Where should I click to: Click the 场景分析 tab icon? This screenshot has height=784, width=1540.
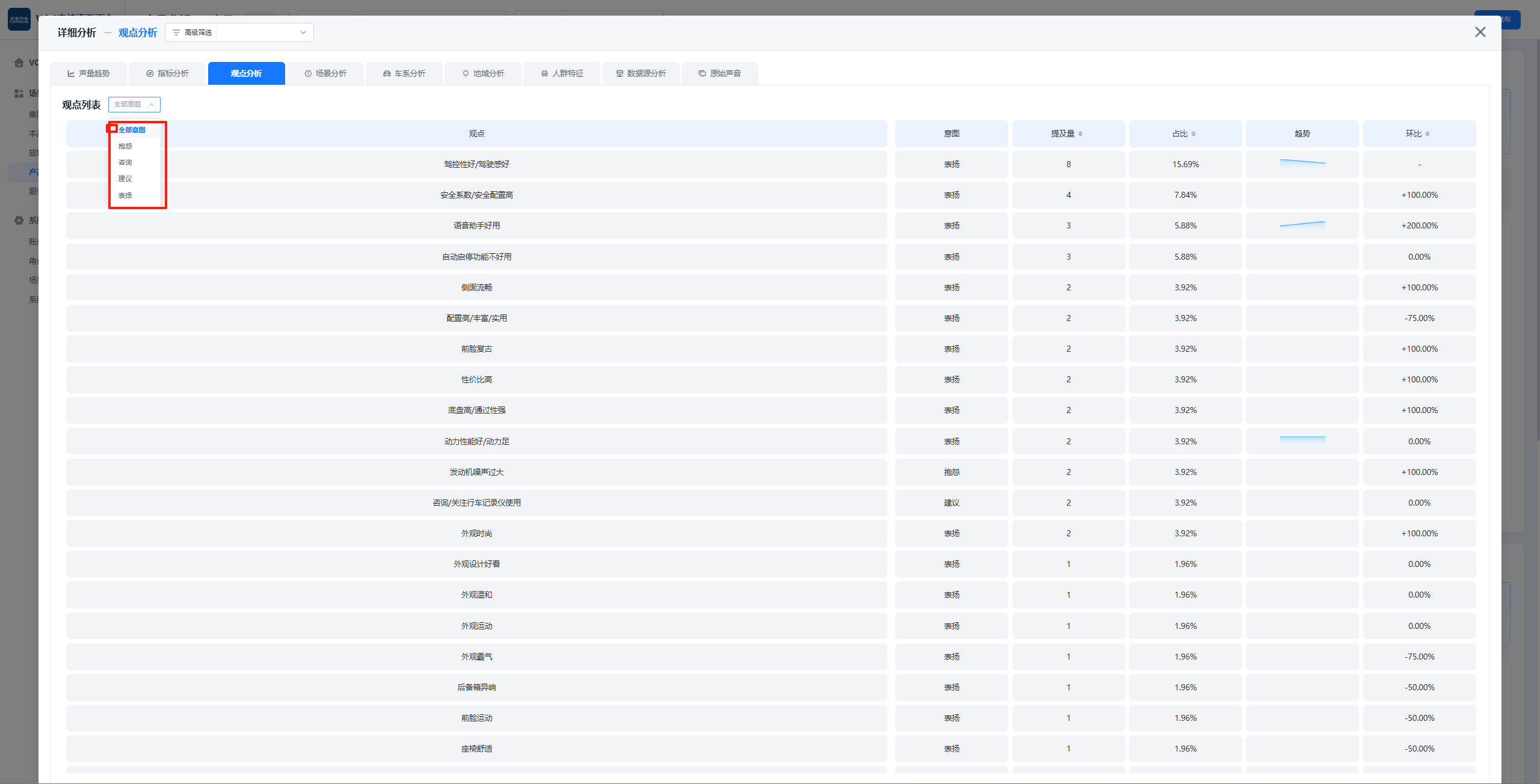coord(308,73)
